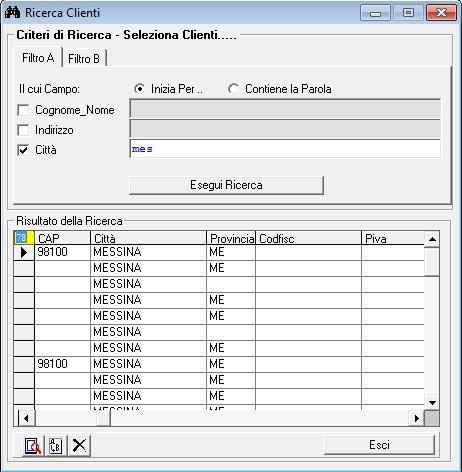Select Contiene la Parola radio button
462x472 pixels.
click(233, 89)
